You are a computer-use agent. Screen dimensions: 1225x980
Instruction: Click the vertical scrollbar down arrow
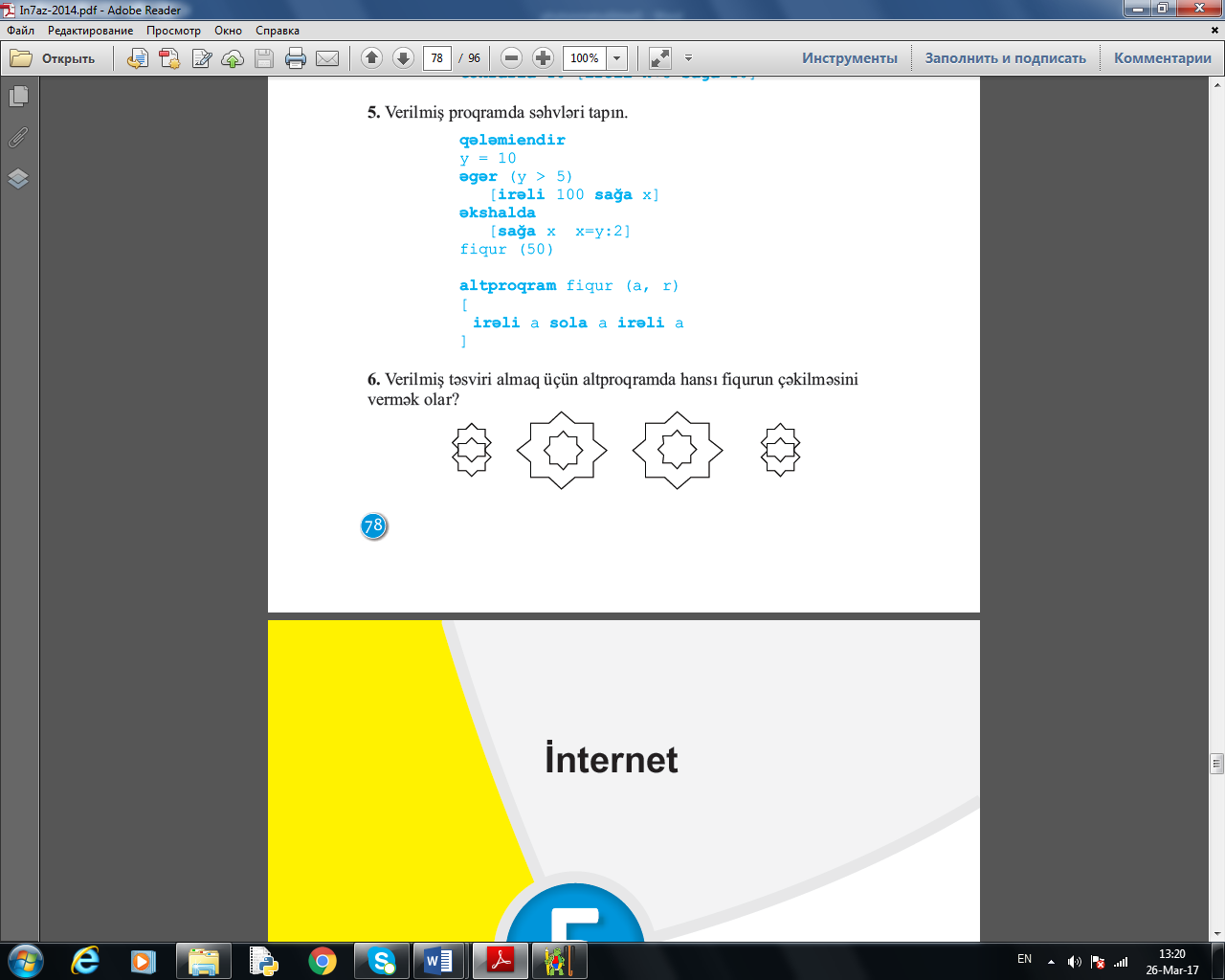pyautogui.click(x=1217, y=933)
